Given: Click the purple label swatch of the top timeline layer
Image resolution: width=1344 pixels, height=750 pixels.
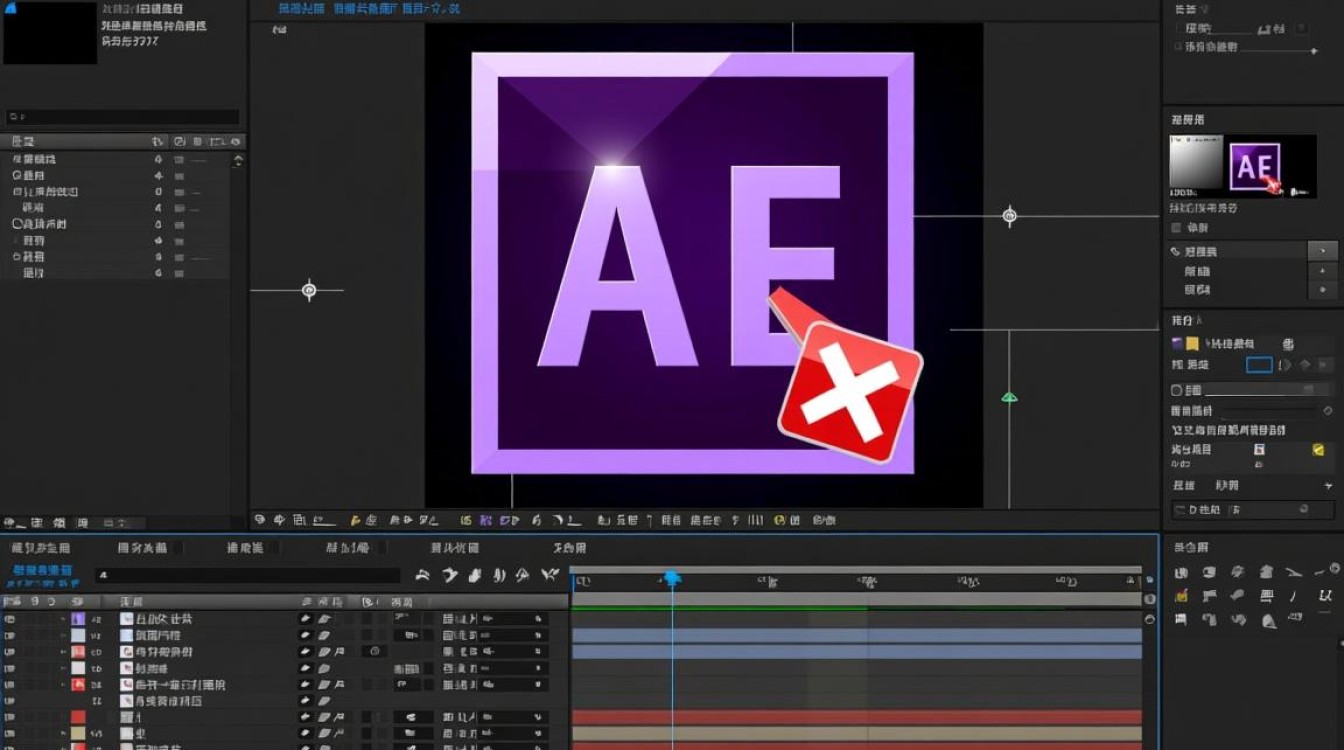Looking at the screenshot, I should pos(78,619).
